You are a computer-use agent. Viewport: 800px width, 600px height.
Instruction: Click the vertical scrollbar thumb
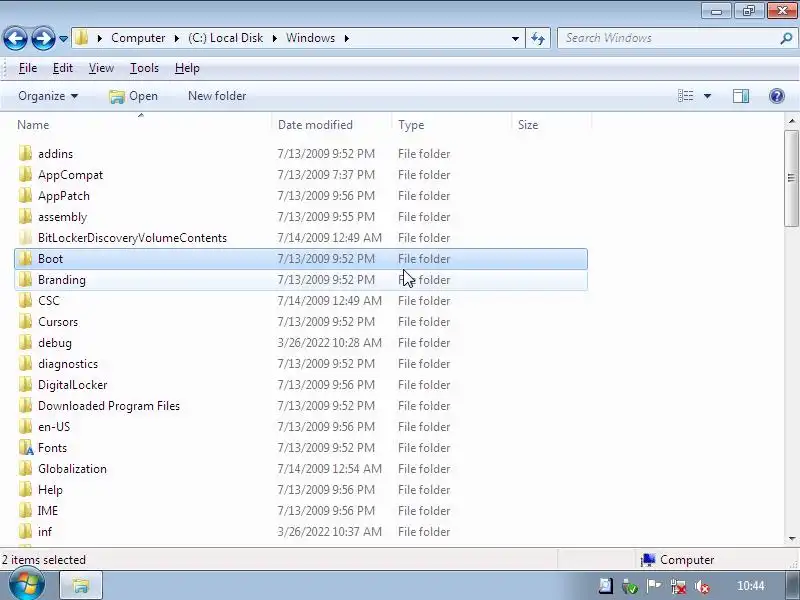coord(791,178)
